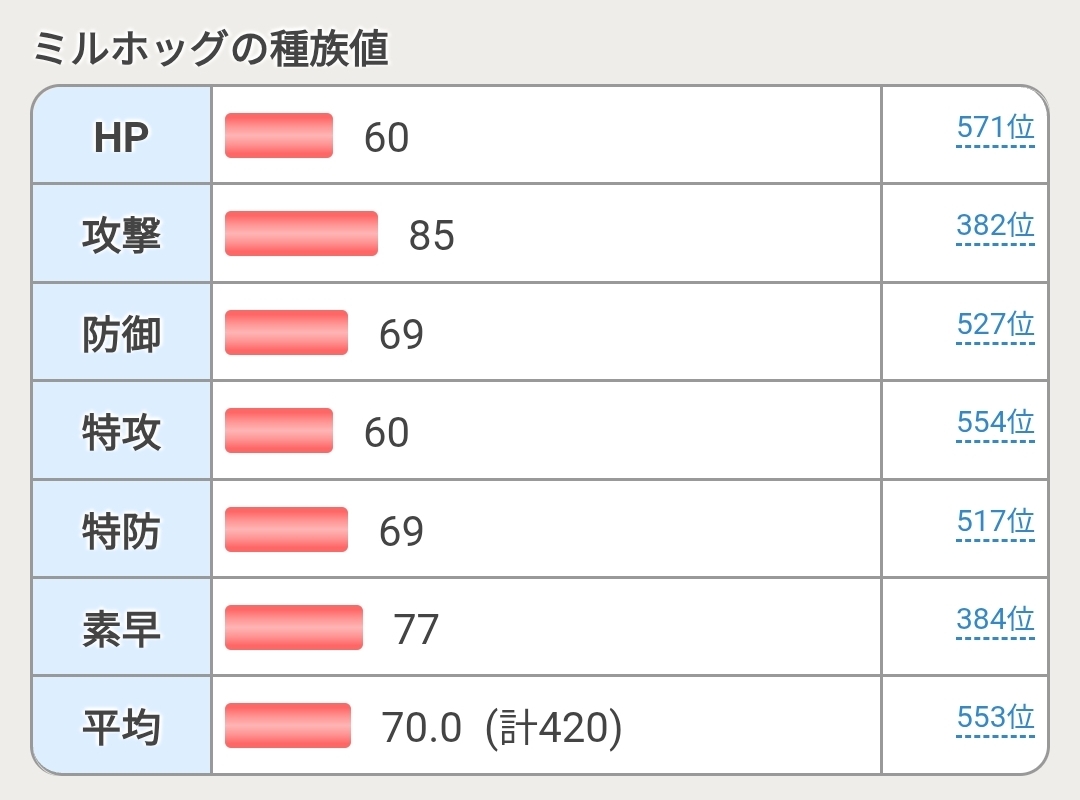Click the ミルホッグの種族値 heading

pyautogui.click(x=210, y=48)
